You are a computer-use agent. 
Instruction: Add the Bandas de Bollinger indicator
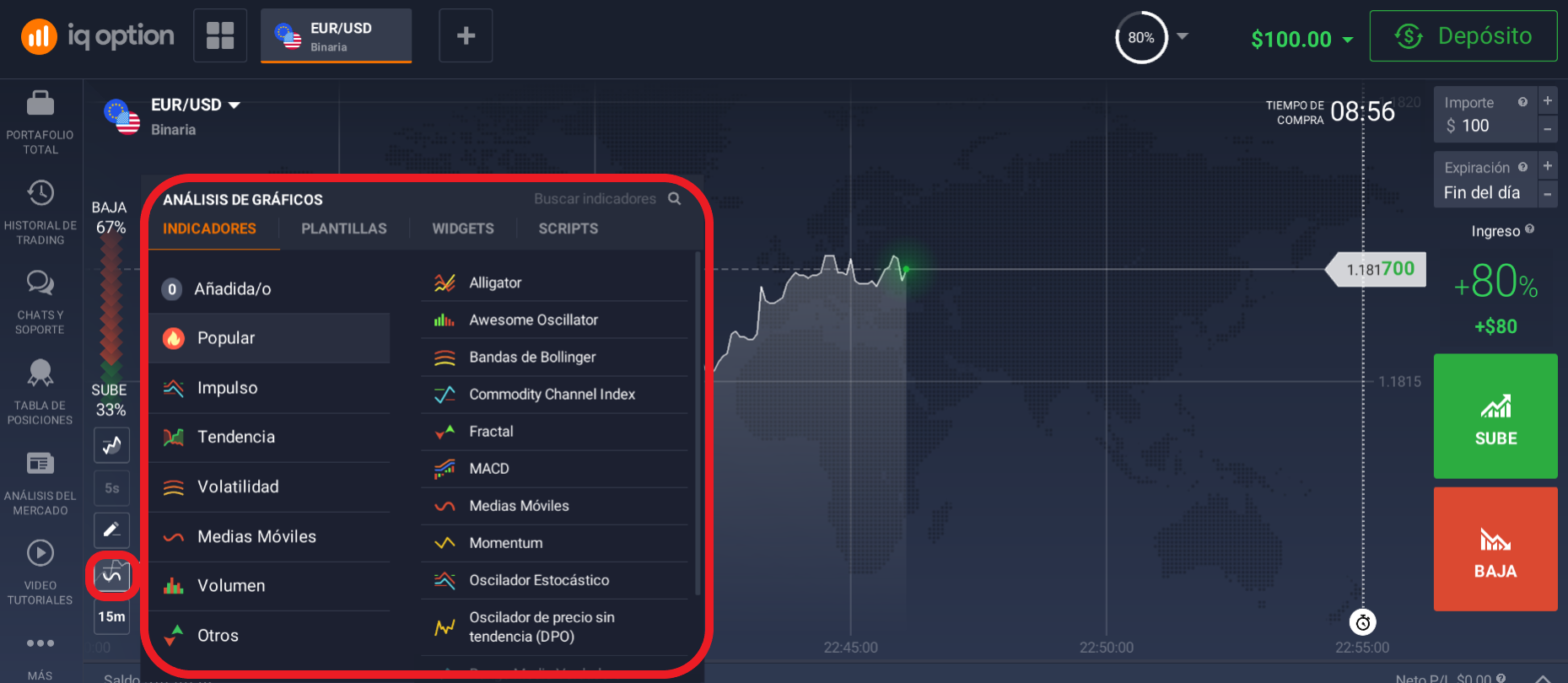pyautogui.click(x=555, y=357)
